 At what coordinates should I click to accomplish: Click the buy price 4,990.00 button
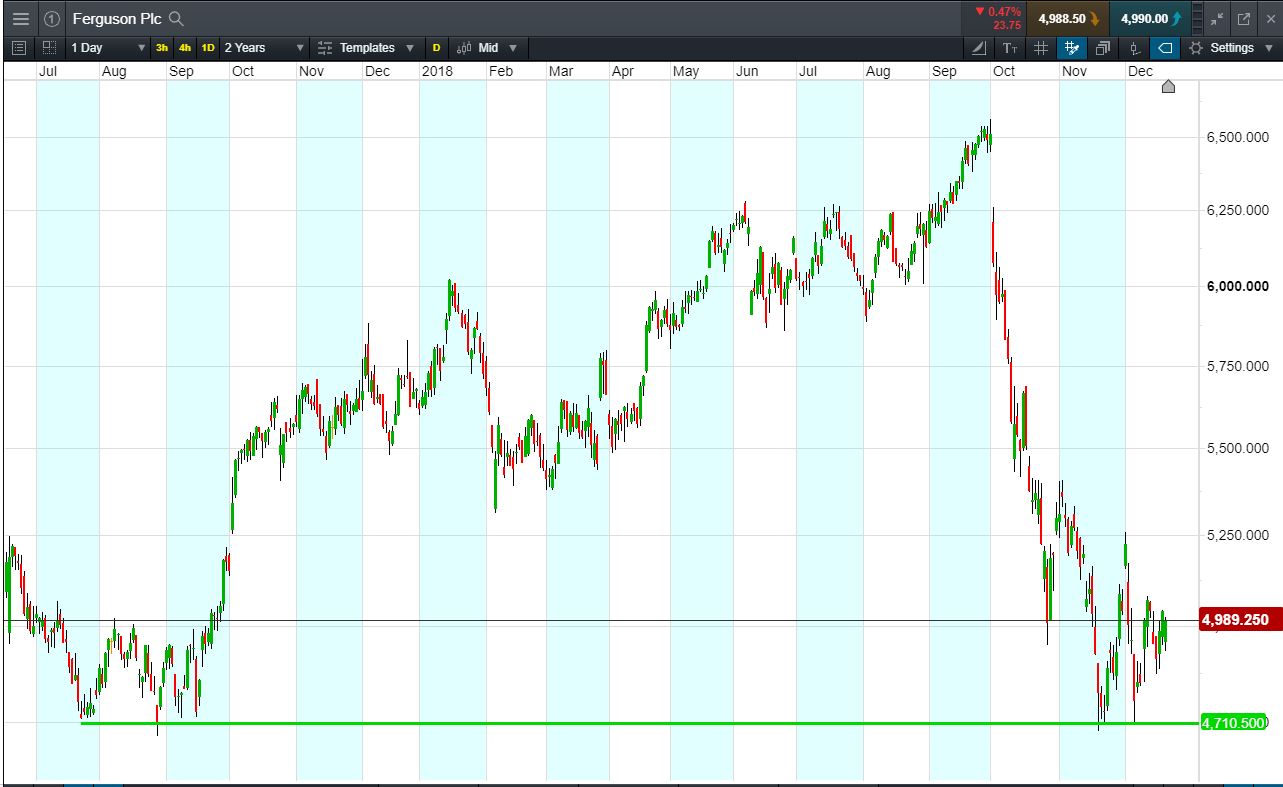[1151, 18]
